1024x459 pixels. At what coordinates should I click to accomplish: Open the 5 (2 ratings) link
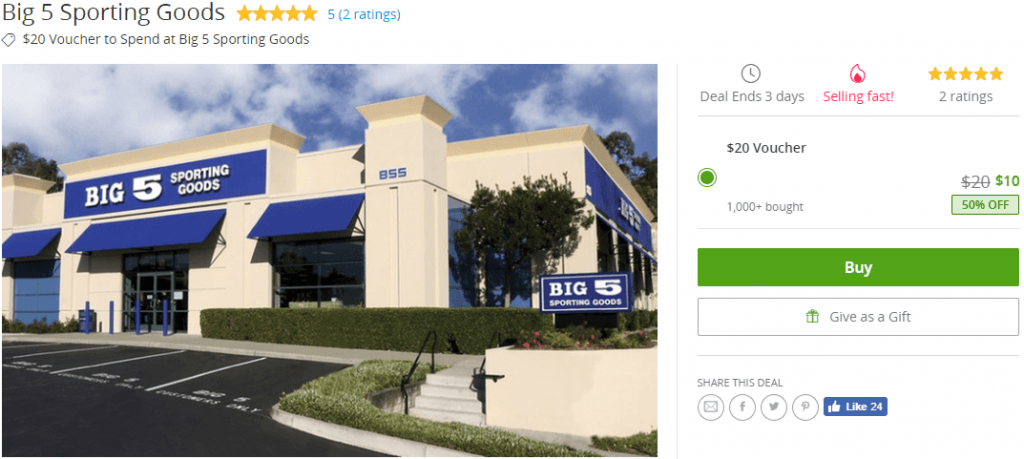pyautogui.click(x=364, y=14)
